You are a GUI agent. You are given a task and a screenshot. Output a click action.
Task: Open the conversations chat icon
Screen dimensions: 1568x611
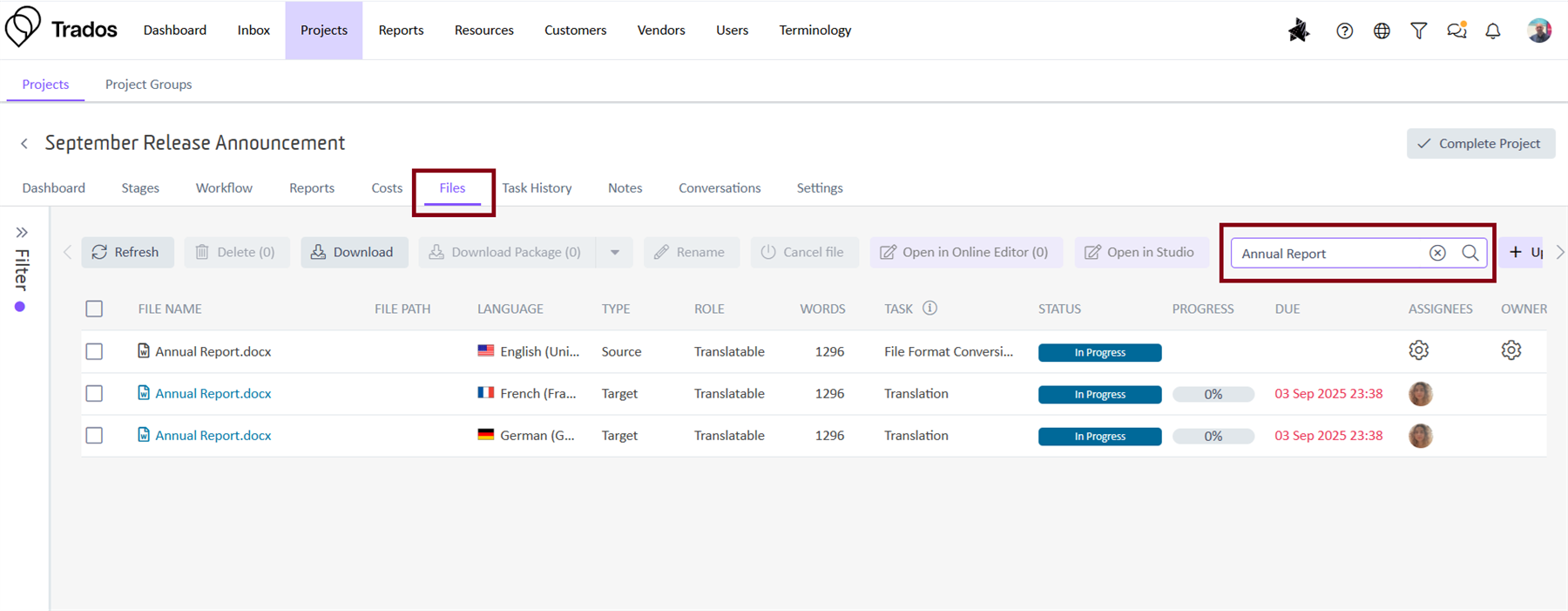point(1456,31)
